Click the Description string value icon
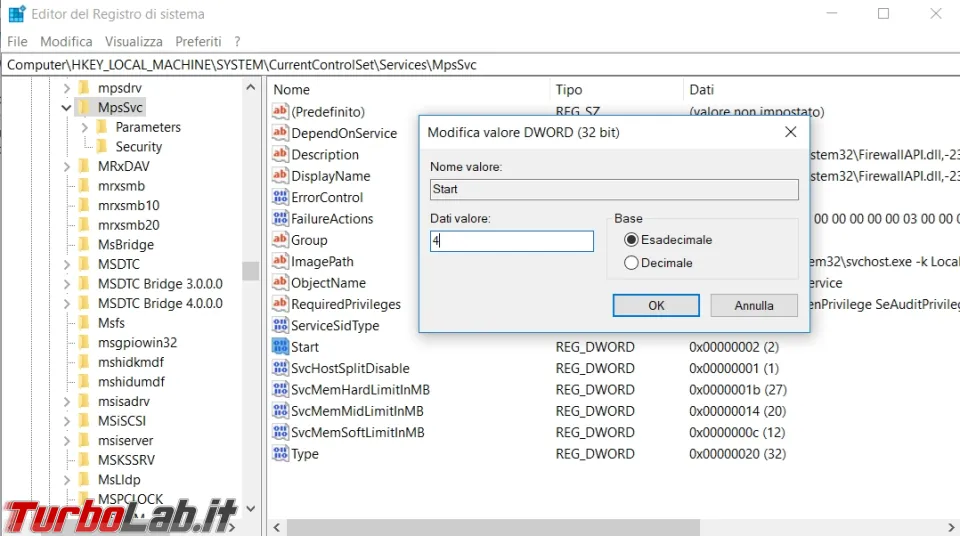 pos(281,155)
